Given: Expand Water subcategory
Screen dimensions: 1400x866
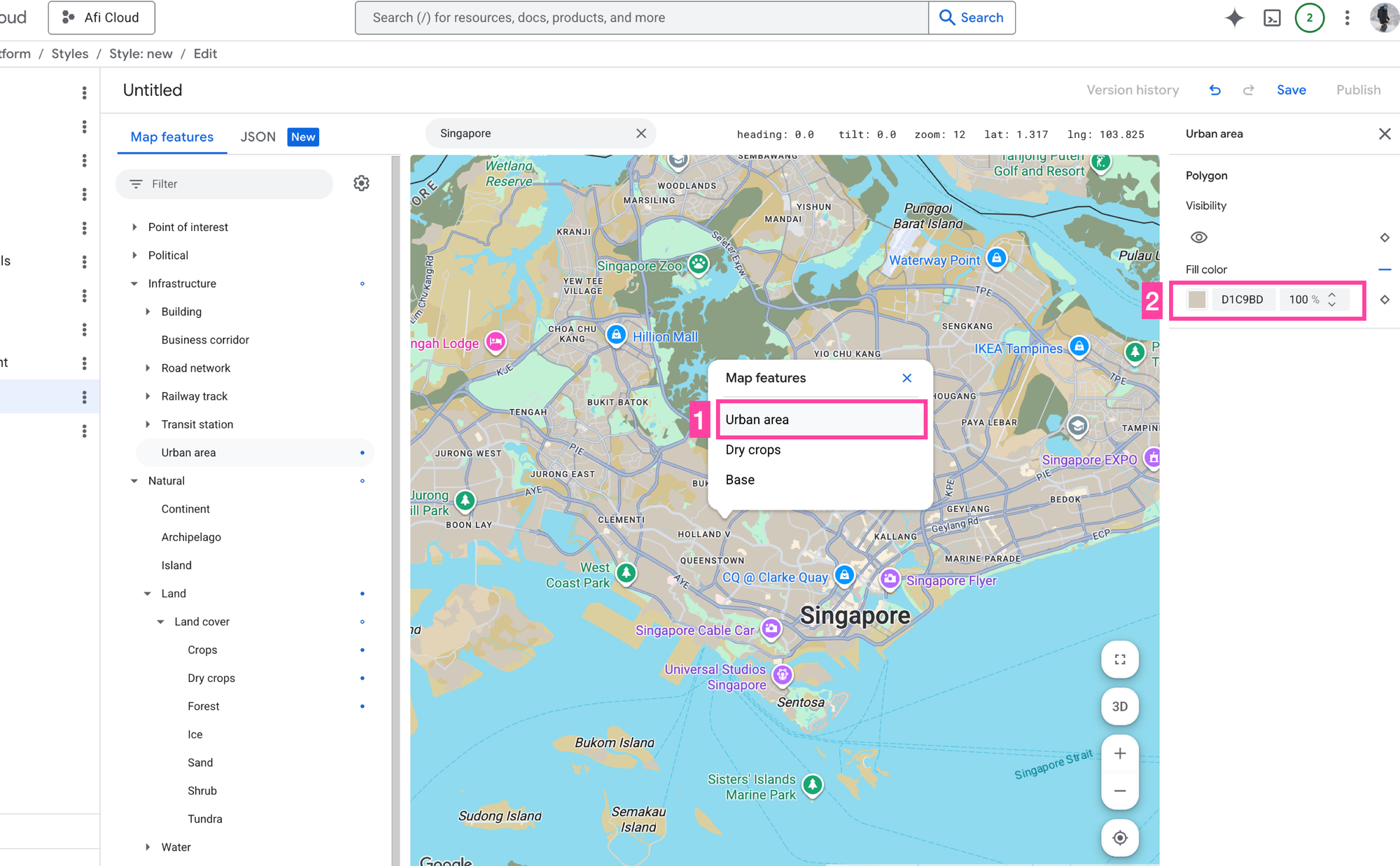Looking at the screenshot, I should pos(148,847).
